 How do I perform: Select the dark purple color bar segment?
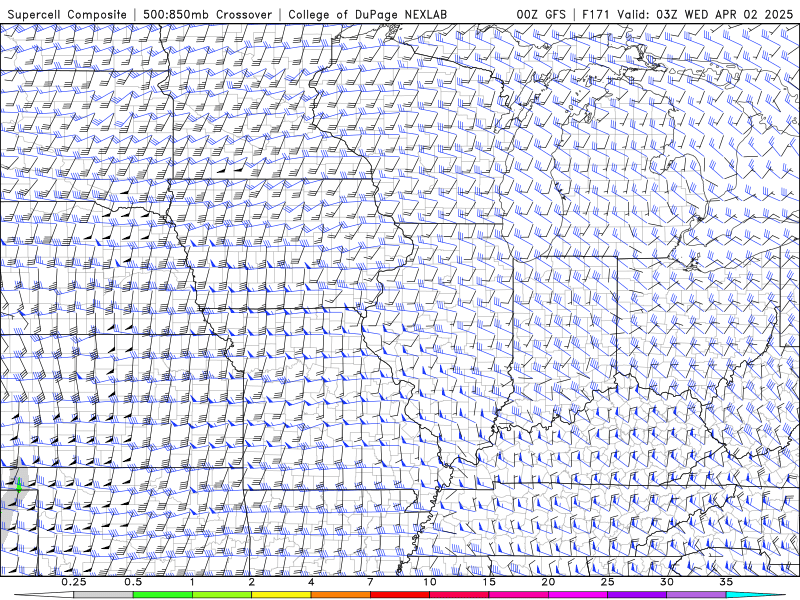pos(637,594)
